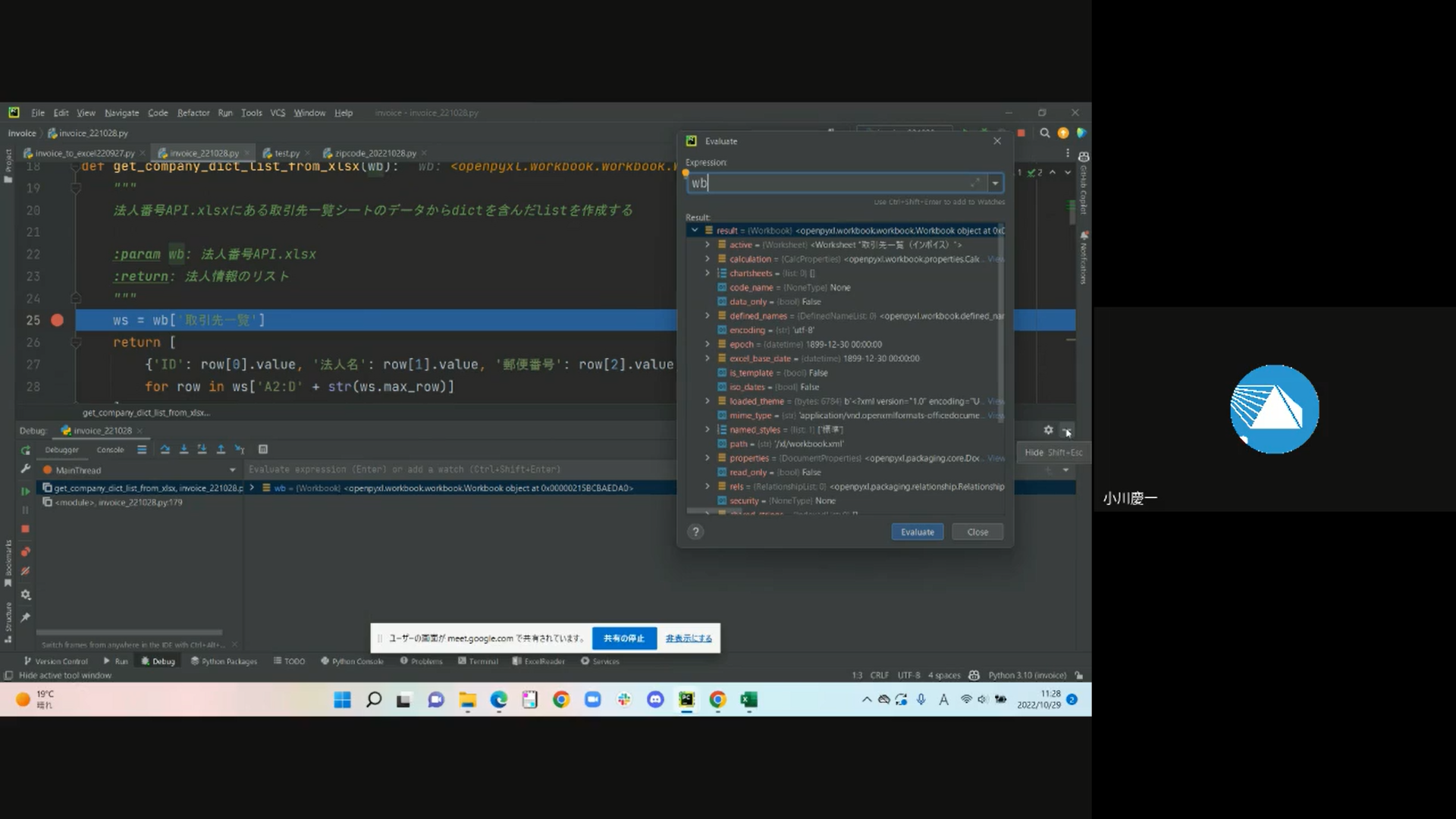Open View Breakpoints icon in debug sidebar
The width and height of the screenshot is (1456, 819).
25,551
